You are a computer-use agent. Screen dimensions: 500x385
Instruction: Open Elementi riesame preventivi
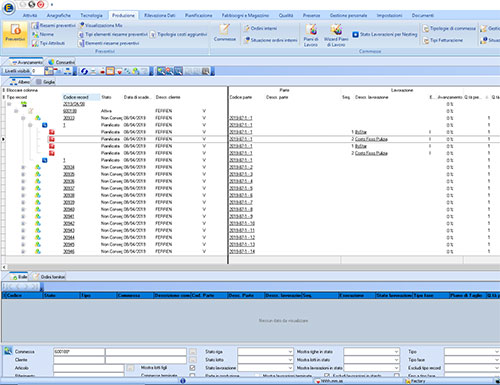pyautogui.click(x=109, y=43)
